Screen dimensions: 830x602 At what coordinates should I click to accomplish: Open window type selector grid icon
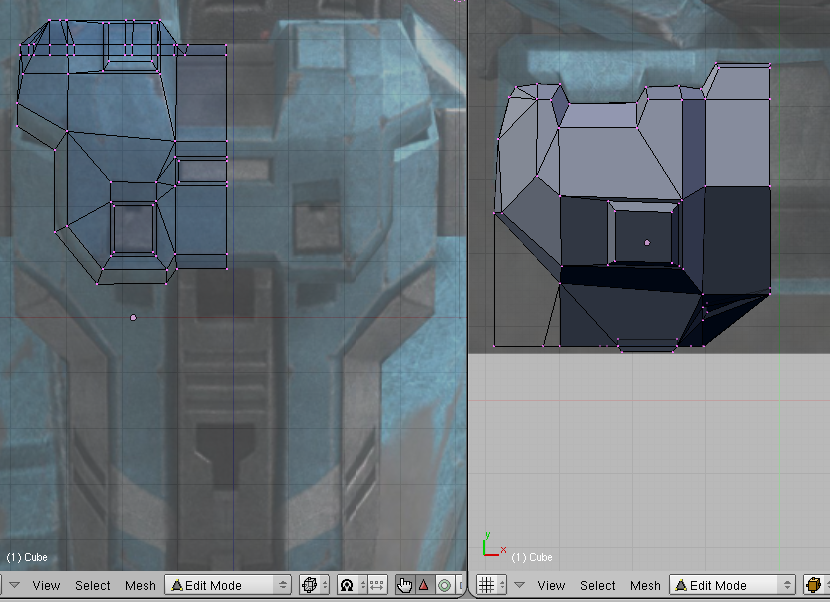(x=491, y=585)
